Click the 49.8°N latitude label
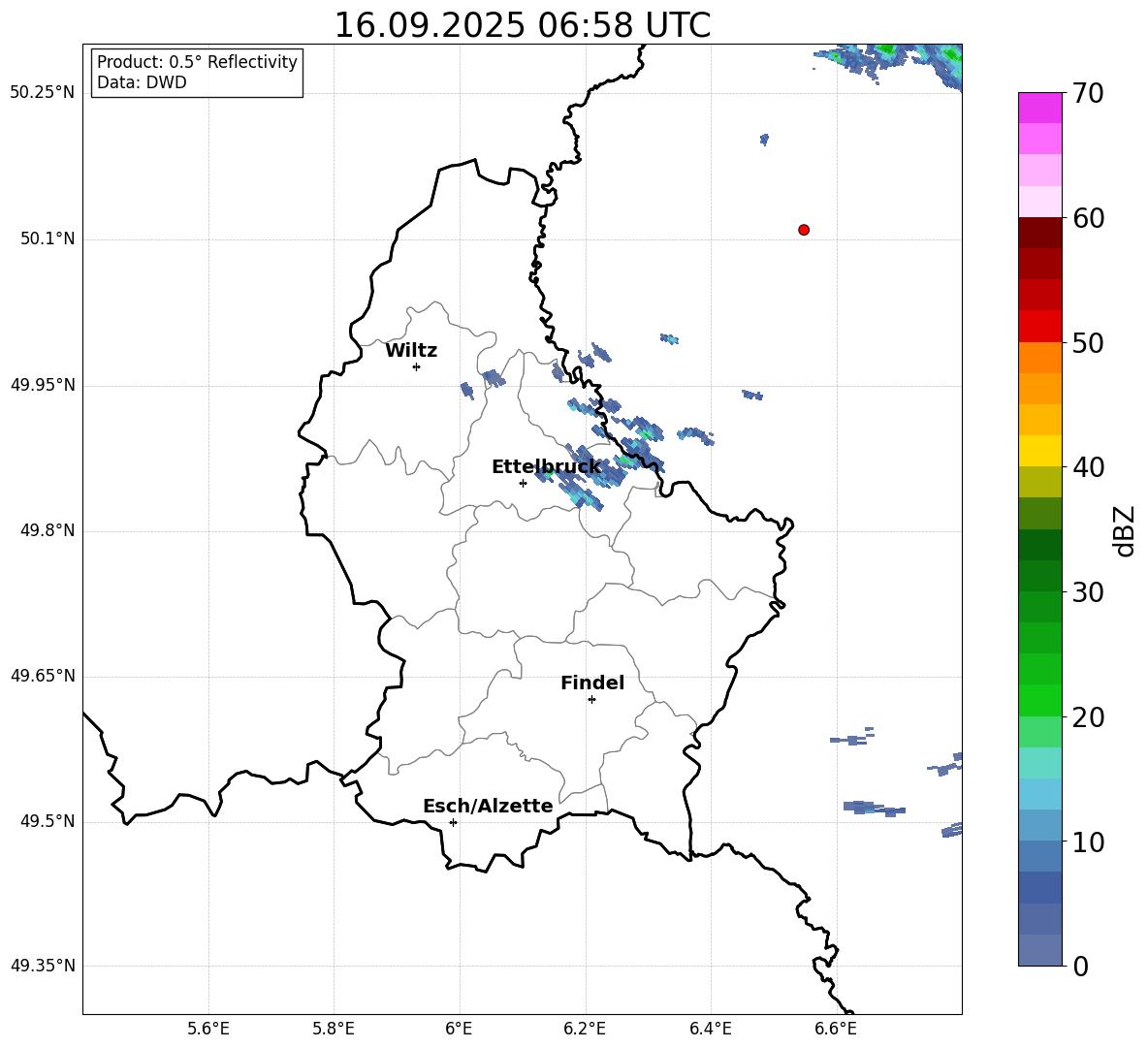Viewport: 1148px width, 1048px height. 48,530
